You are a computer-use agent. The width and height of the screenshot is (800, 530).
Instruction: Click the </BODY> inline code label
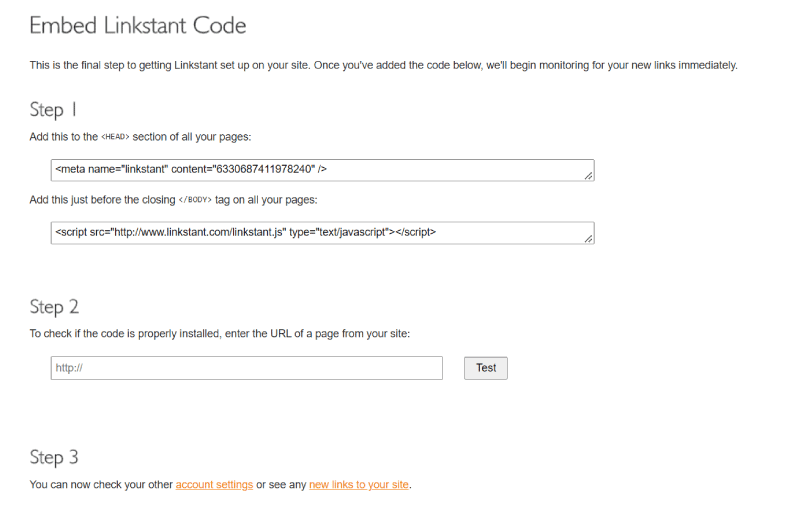point(195,200)
